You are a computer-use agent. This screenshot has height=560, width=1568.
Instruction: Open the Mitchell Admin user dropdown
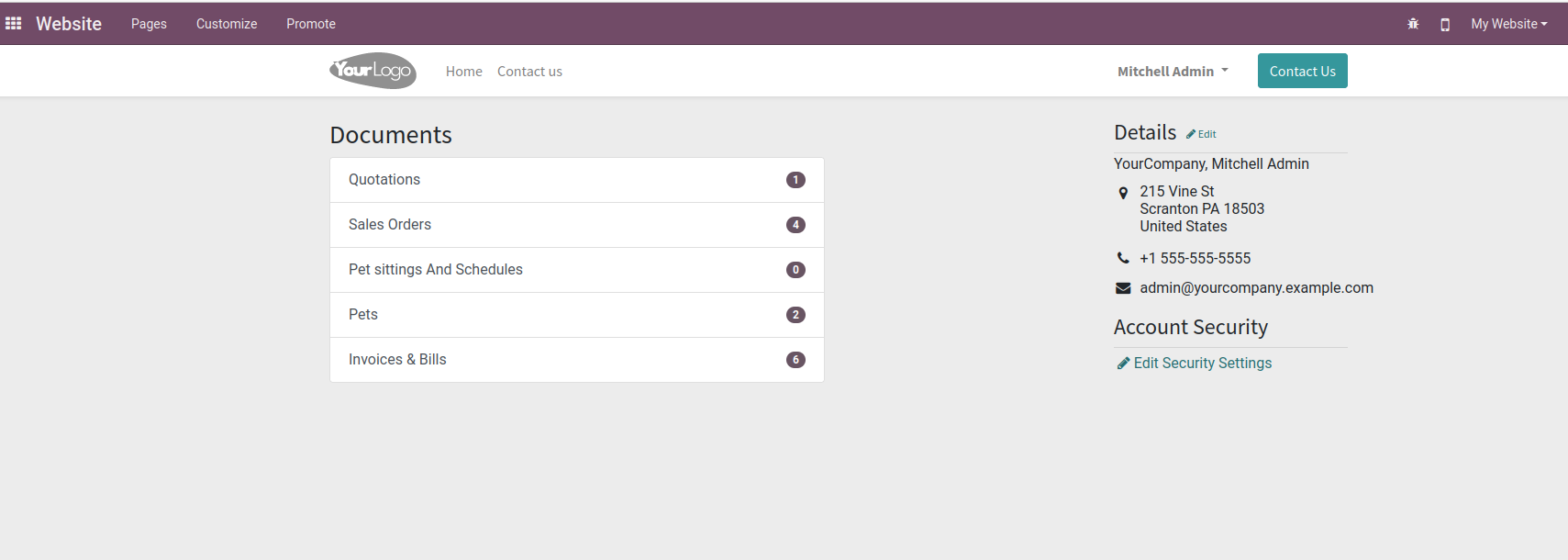[x=1172, y=71]
